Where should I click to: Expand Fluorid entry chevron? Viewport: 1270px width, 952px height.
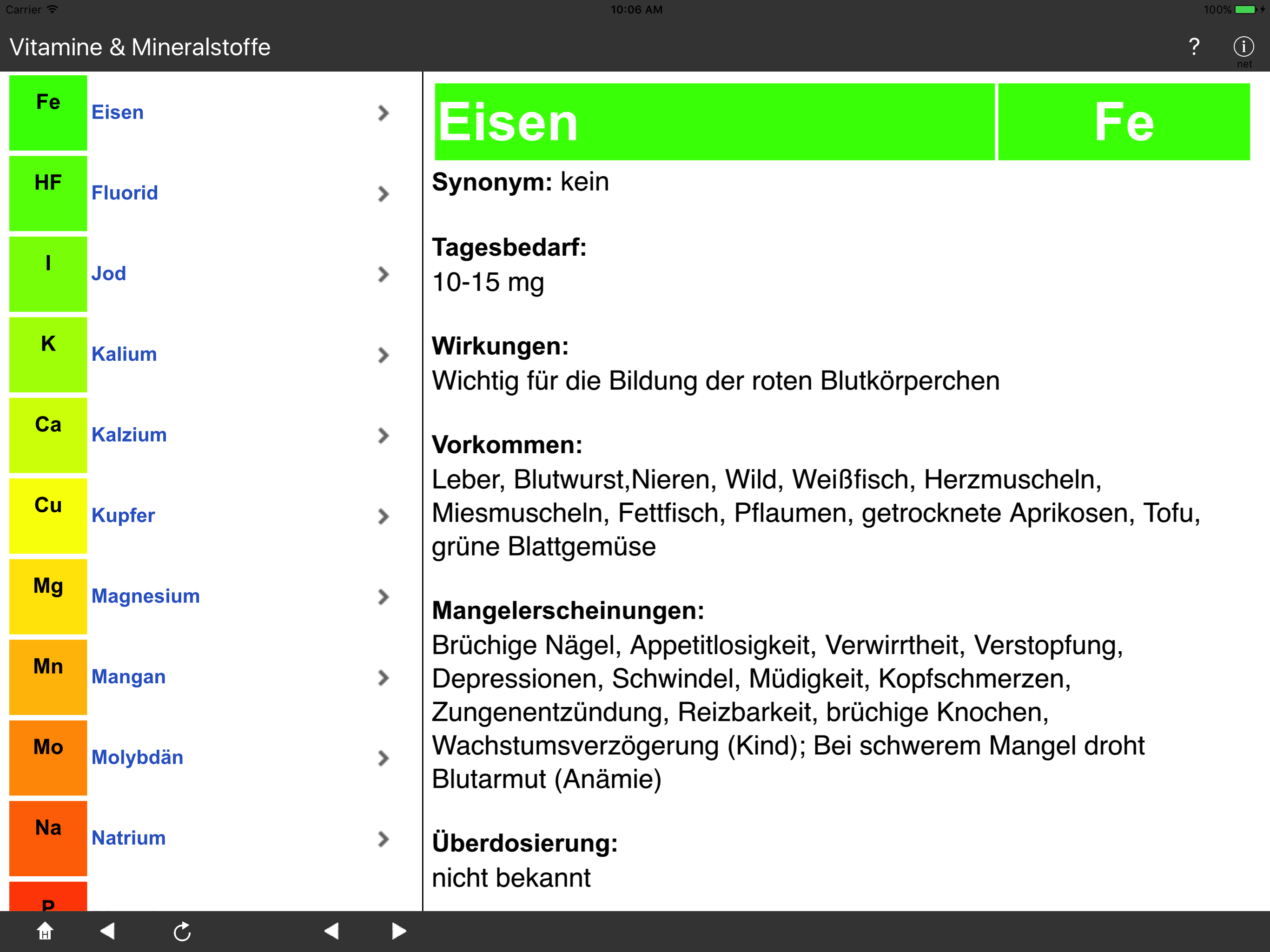click(384, 193)
